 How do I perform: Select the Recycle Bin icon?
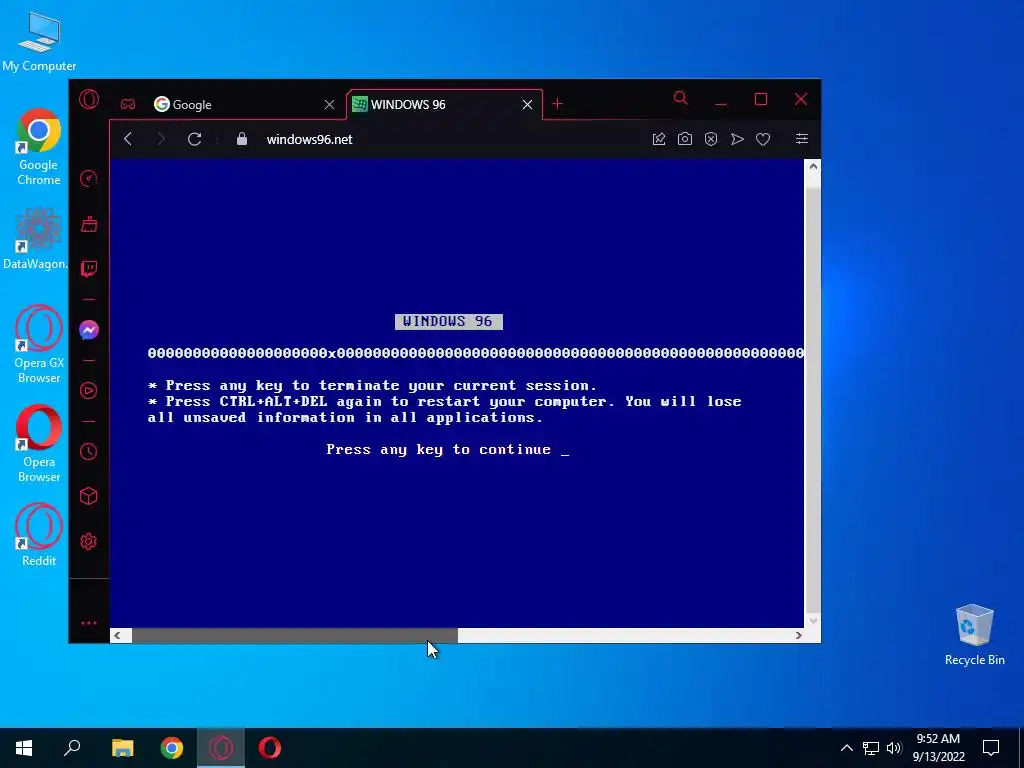974,635
